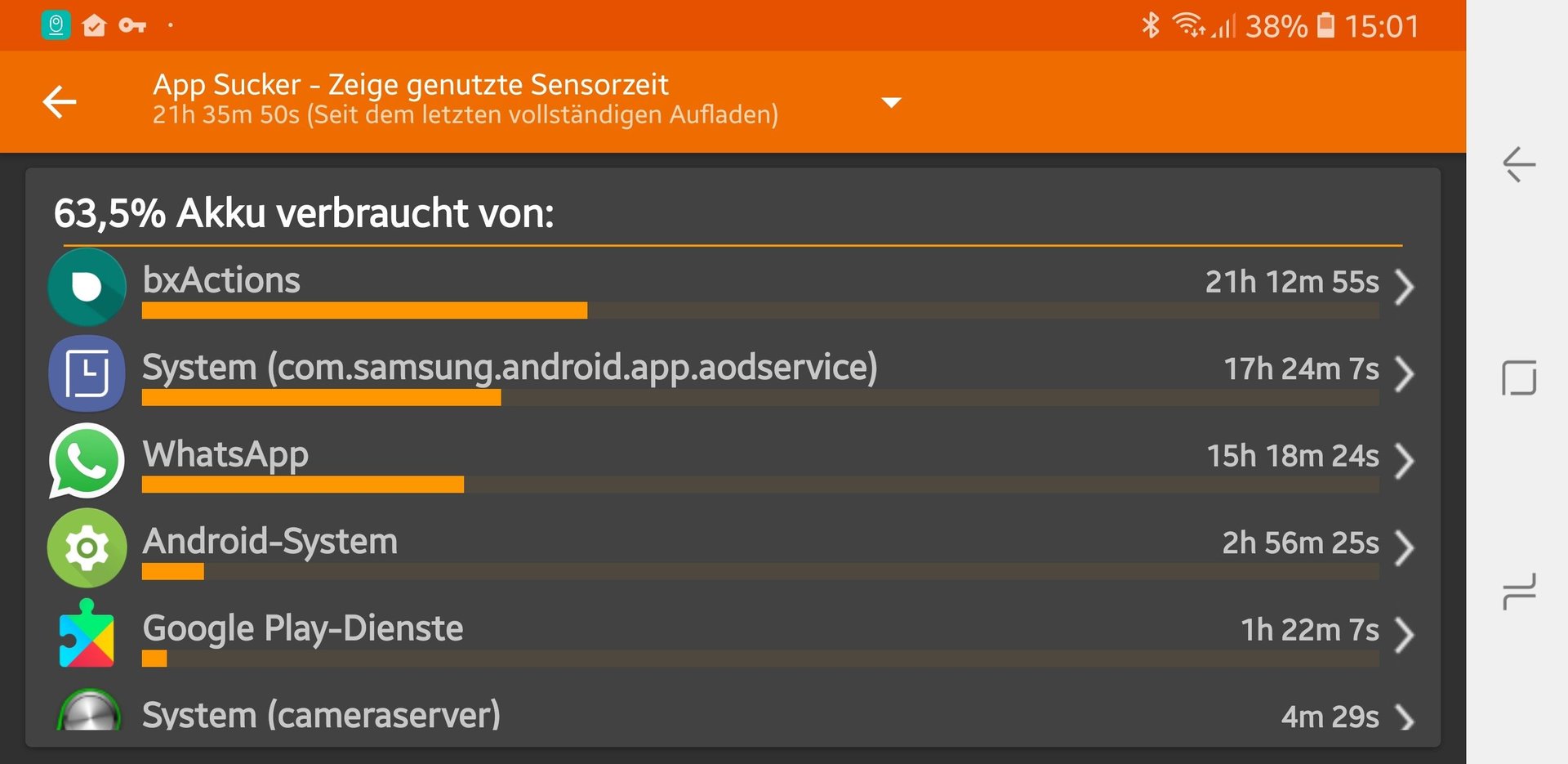Tap the back arrow in the orange header
This screenshot has width=1568, height=764.
(x=60, y=102)
